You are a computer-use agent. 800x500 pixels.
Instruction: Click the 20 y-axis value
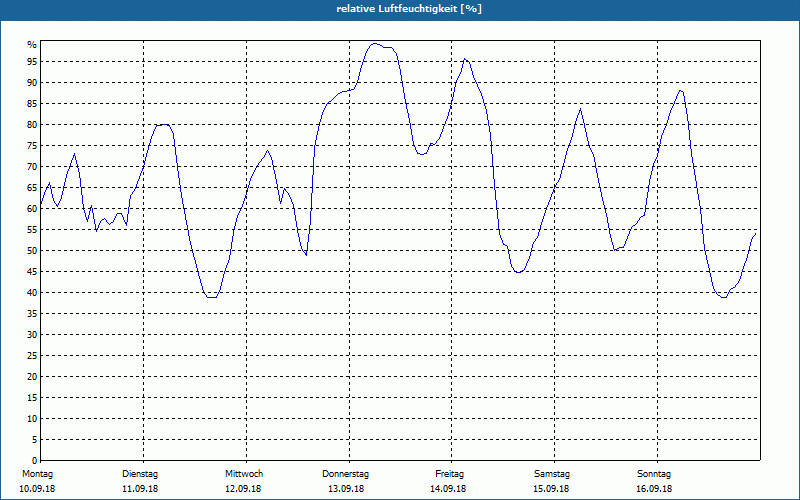[x=32, y=377]
